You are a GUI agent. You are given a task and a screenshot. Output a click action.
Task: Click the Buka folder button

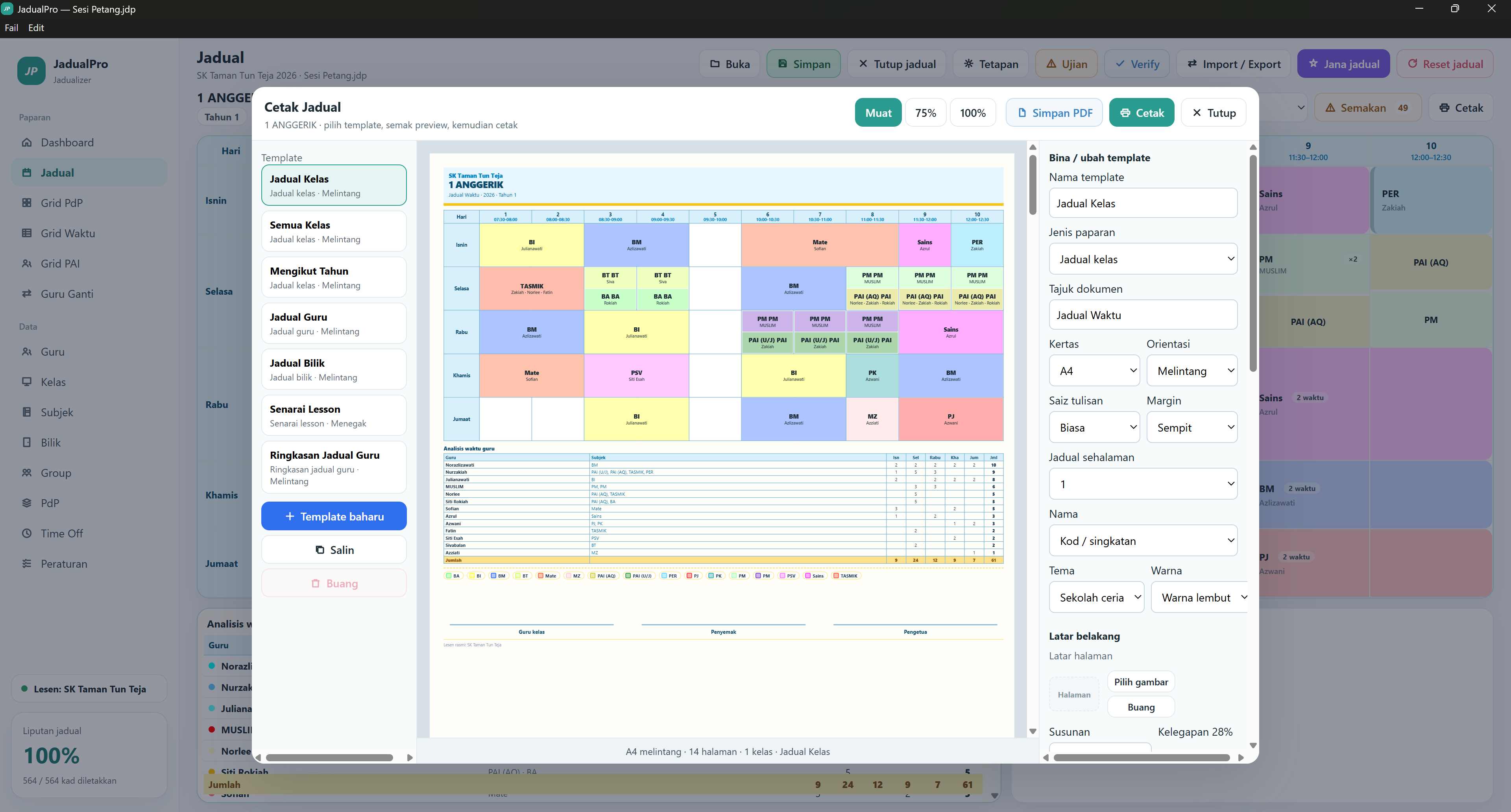click(729, 64)
